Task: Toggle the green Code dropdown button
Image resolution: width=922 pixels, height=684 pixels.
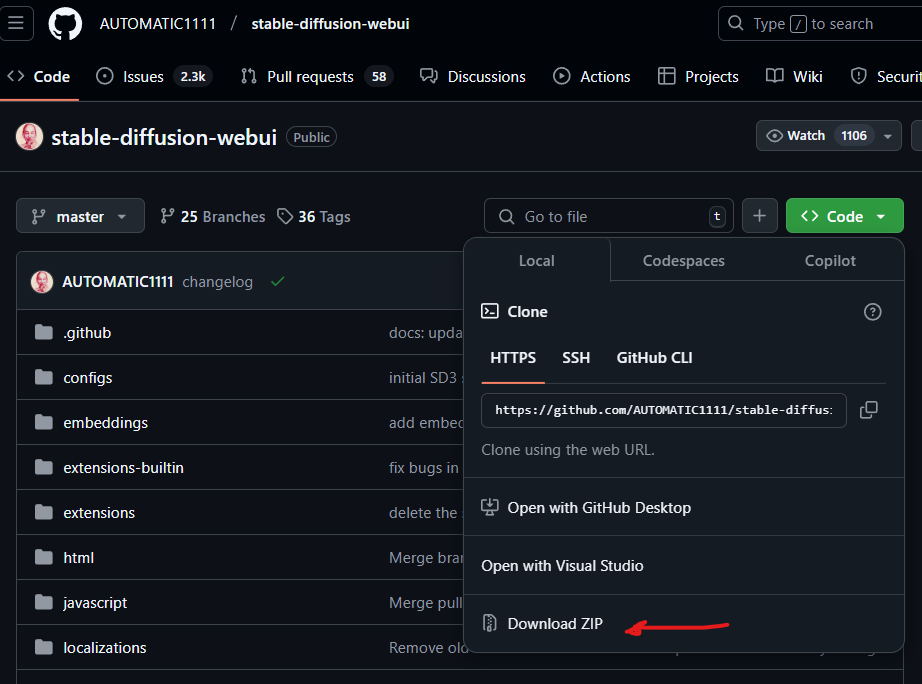Action: point(844,216)
